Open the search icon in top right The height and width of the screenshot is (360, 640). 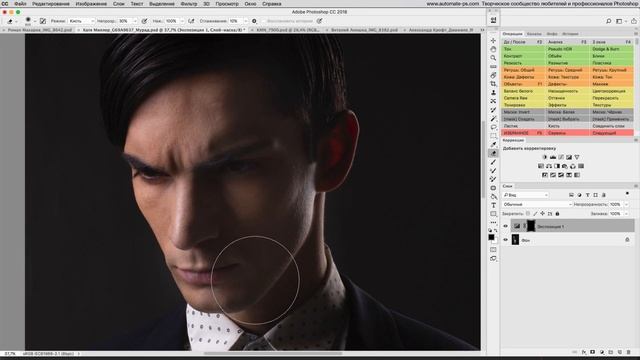pos(609,21)
